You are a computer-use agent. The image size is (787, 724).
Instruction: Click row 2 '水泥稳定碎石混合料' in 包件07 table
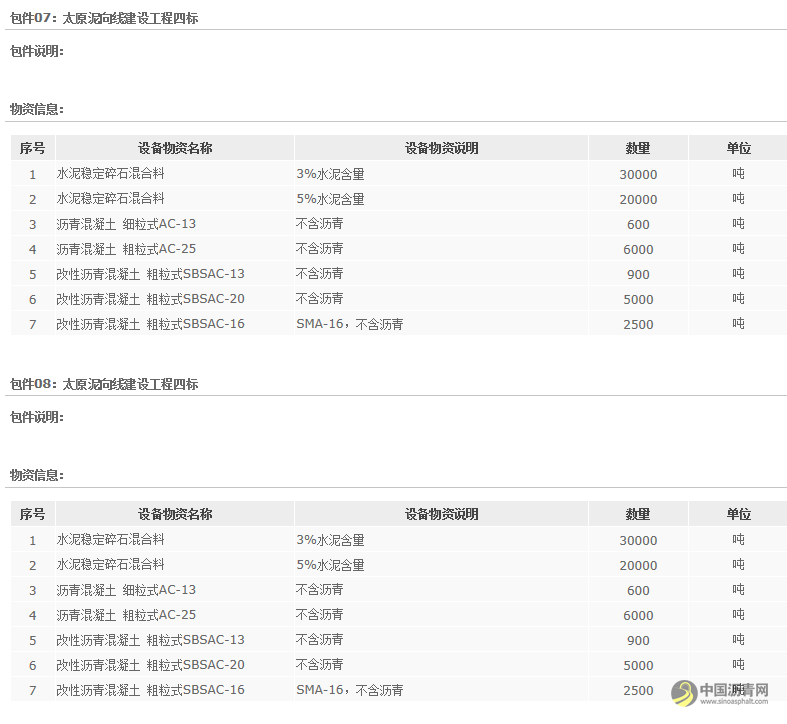(110, 199)
